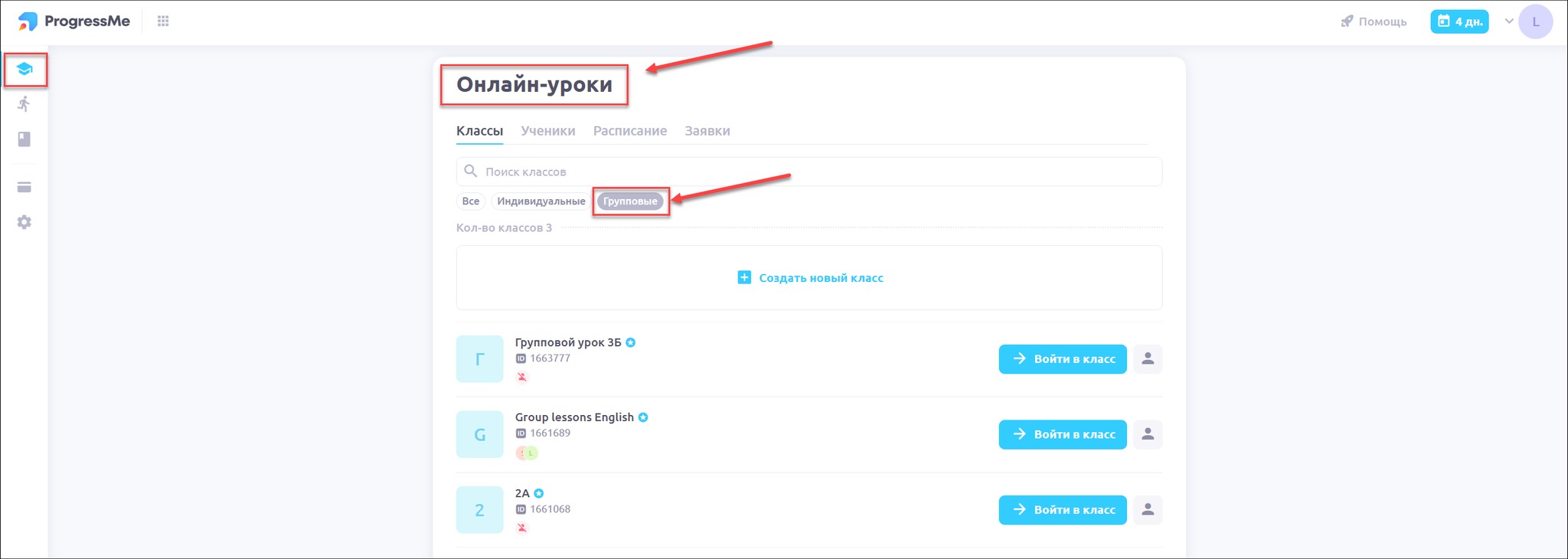The width and height of the screenshot is (1568, 559).
Task: Click the 4 дн. subscription badge
Action: tap(1459, 21)
